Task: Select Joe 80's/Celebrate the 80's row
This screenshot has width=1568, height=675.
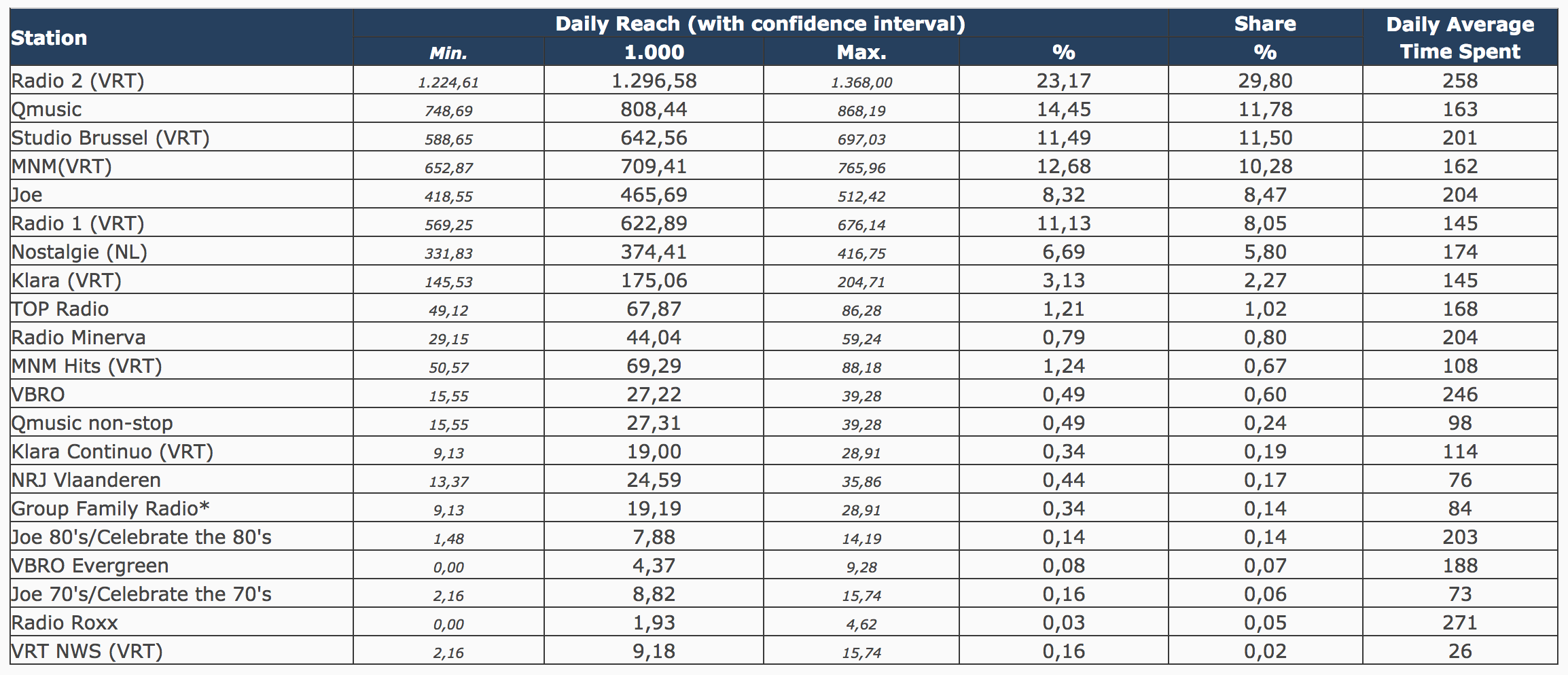Action: coord(142,537)
